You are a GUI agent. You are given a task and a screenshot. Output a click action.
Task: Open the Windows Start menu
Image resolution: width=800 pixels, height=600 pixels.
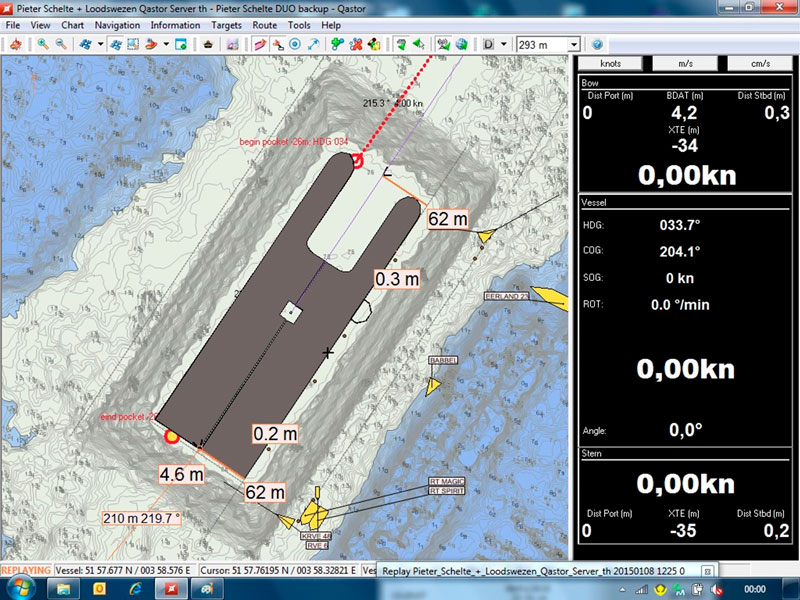pyautogui.click(x=18, y=589)
